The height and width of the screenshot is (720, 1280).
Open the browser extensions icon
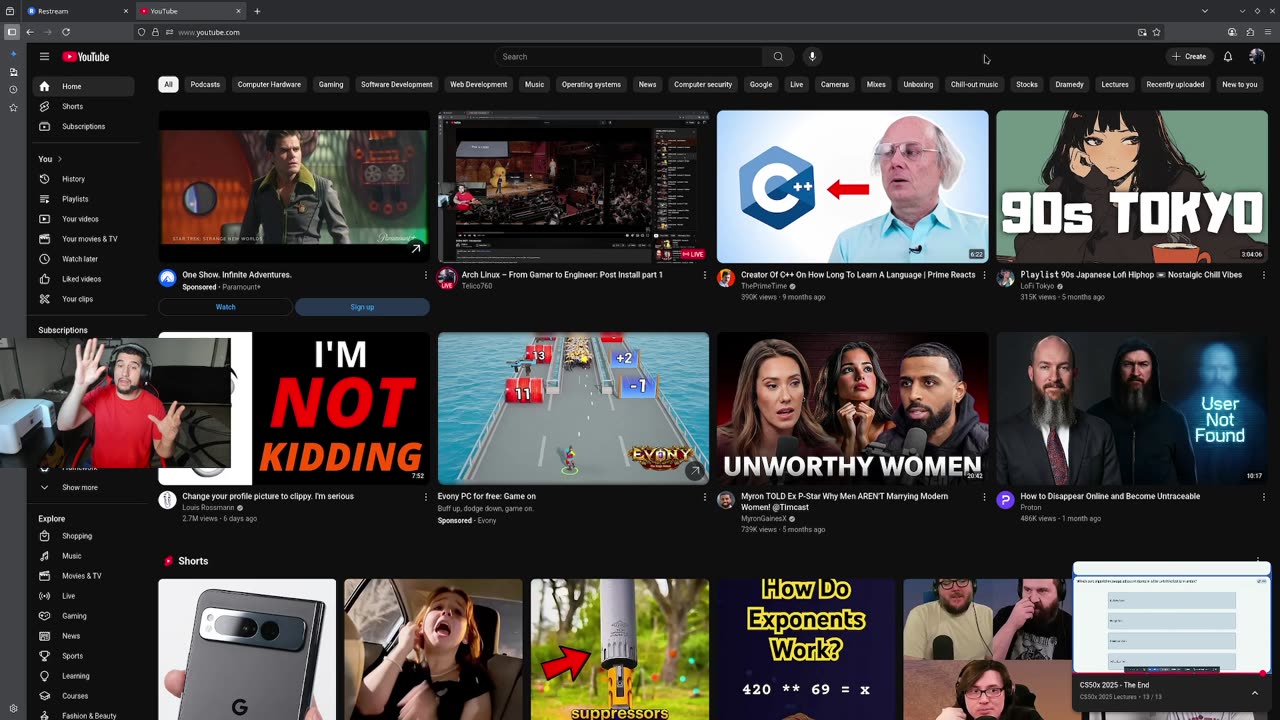point(1250,32)
